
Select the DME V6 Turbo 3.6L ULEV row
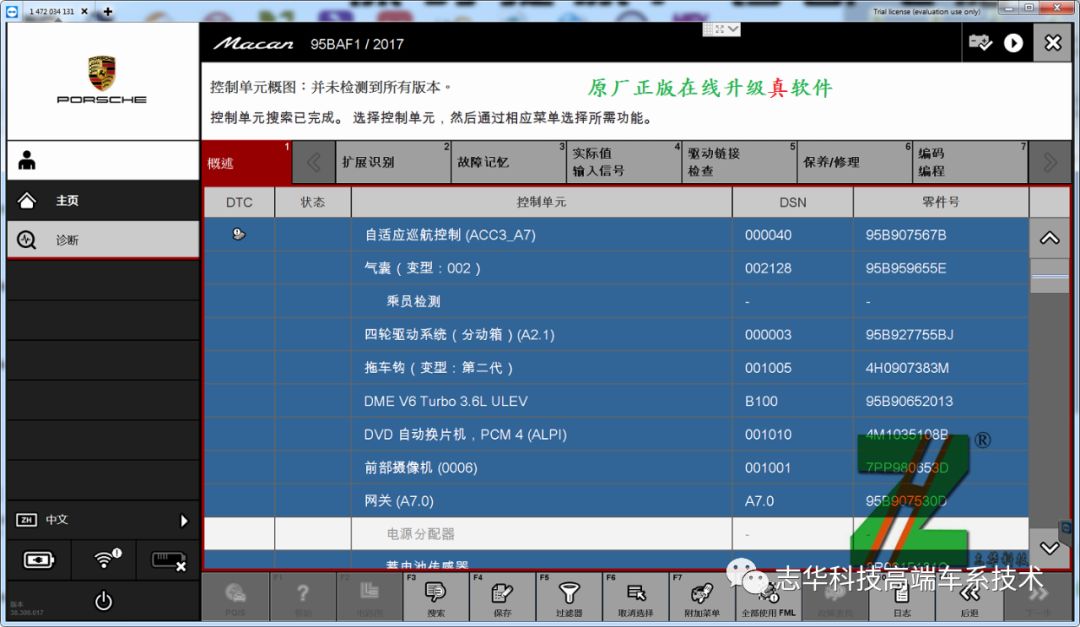(616, 401)
